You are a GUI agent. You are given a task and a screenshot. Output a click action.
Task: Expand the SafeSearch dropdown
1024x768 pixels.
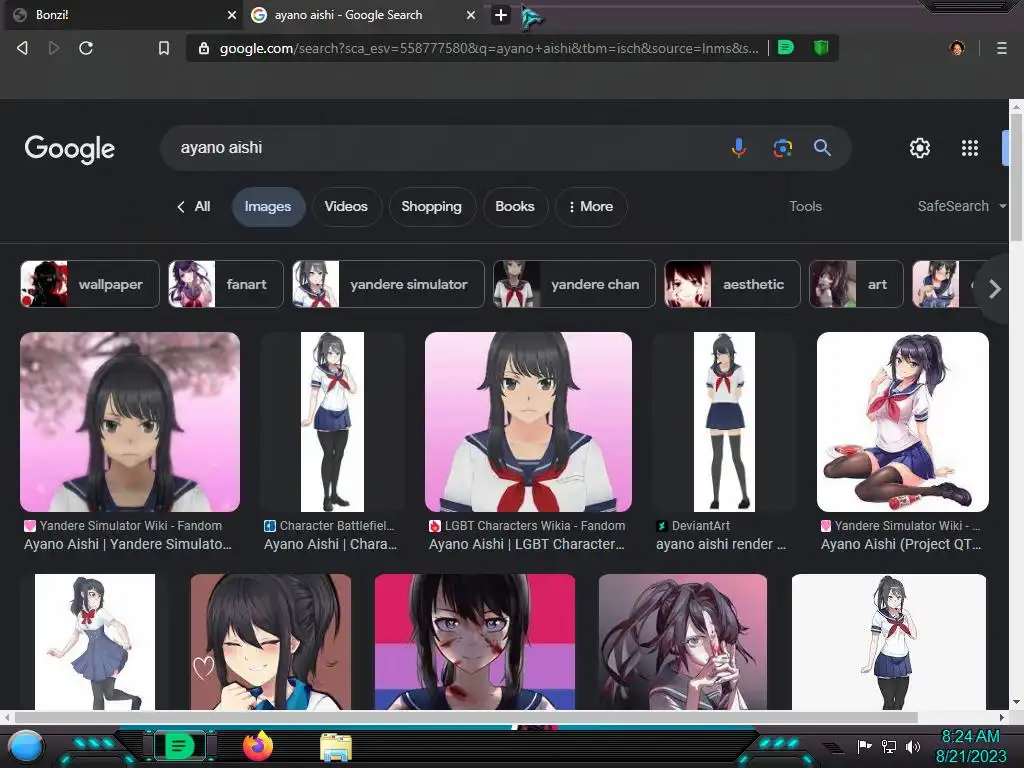(x=961, y=206)
